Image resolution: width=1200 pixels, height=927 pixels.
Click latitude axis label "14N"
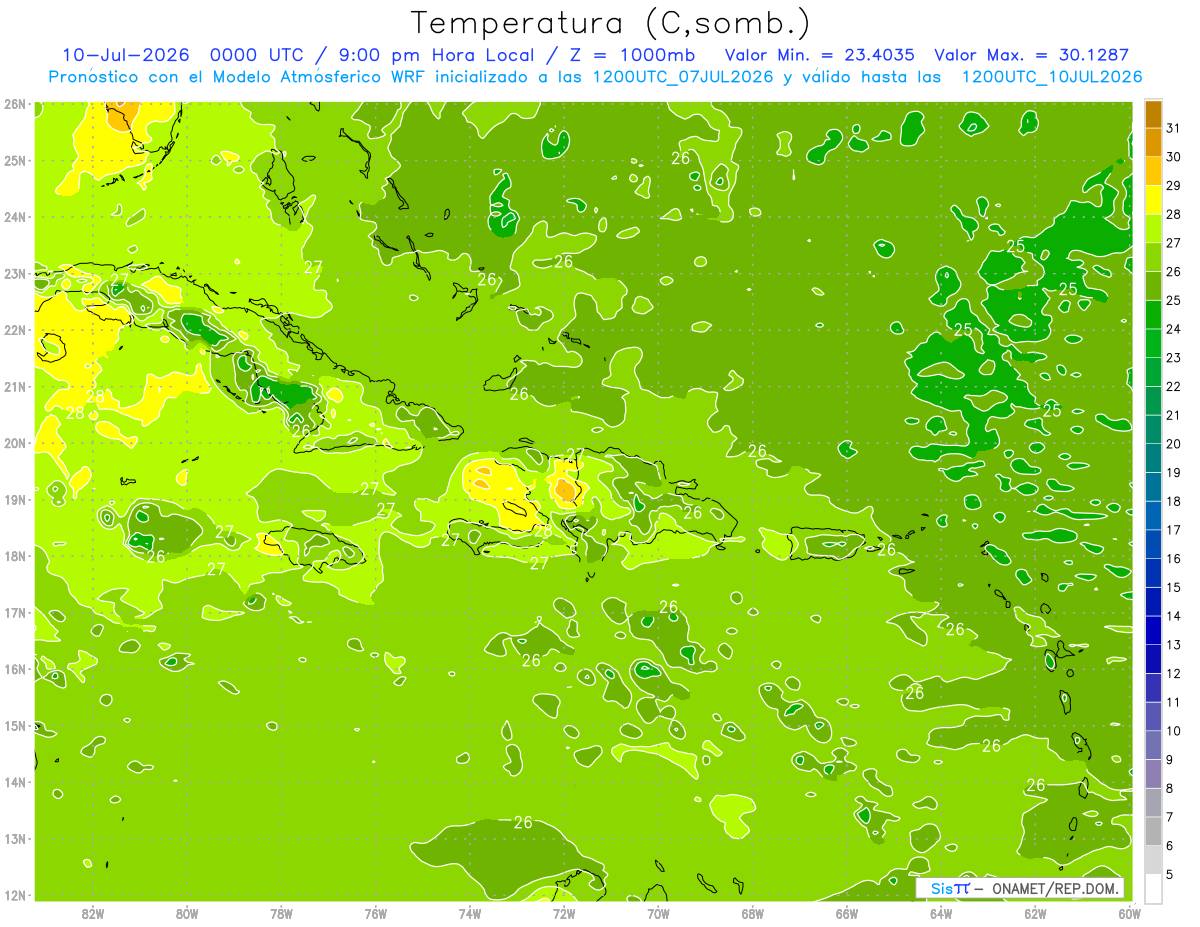tap(15, 782)
